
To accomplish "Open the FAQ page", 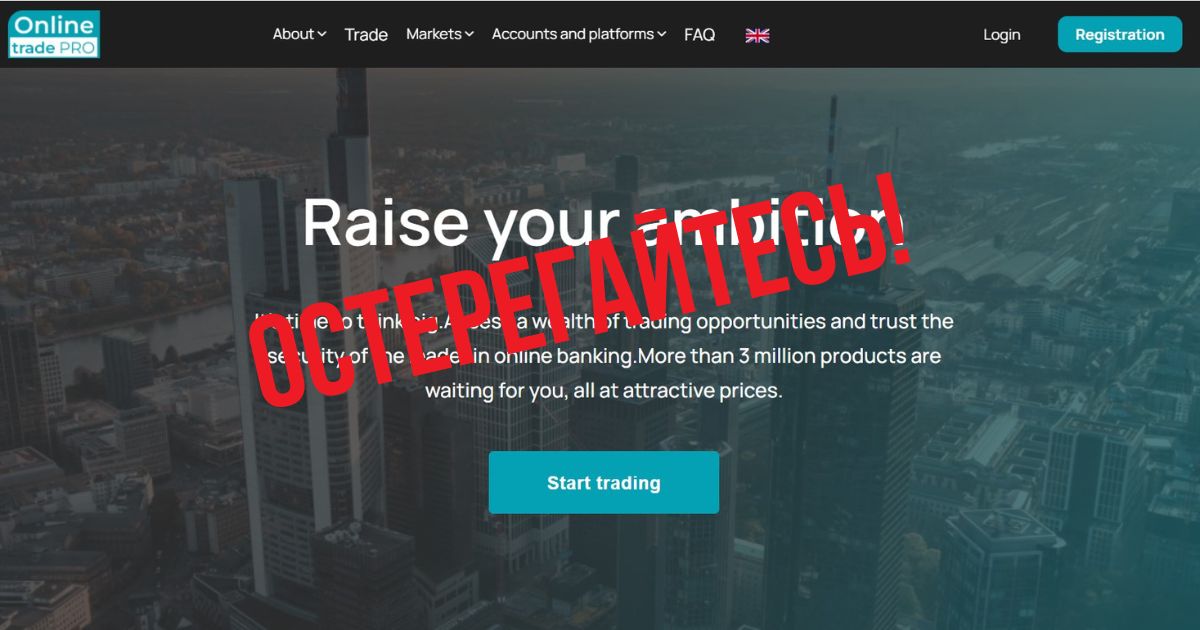I will point(700,35).
